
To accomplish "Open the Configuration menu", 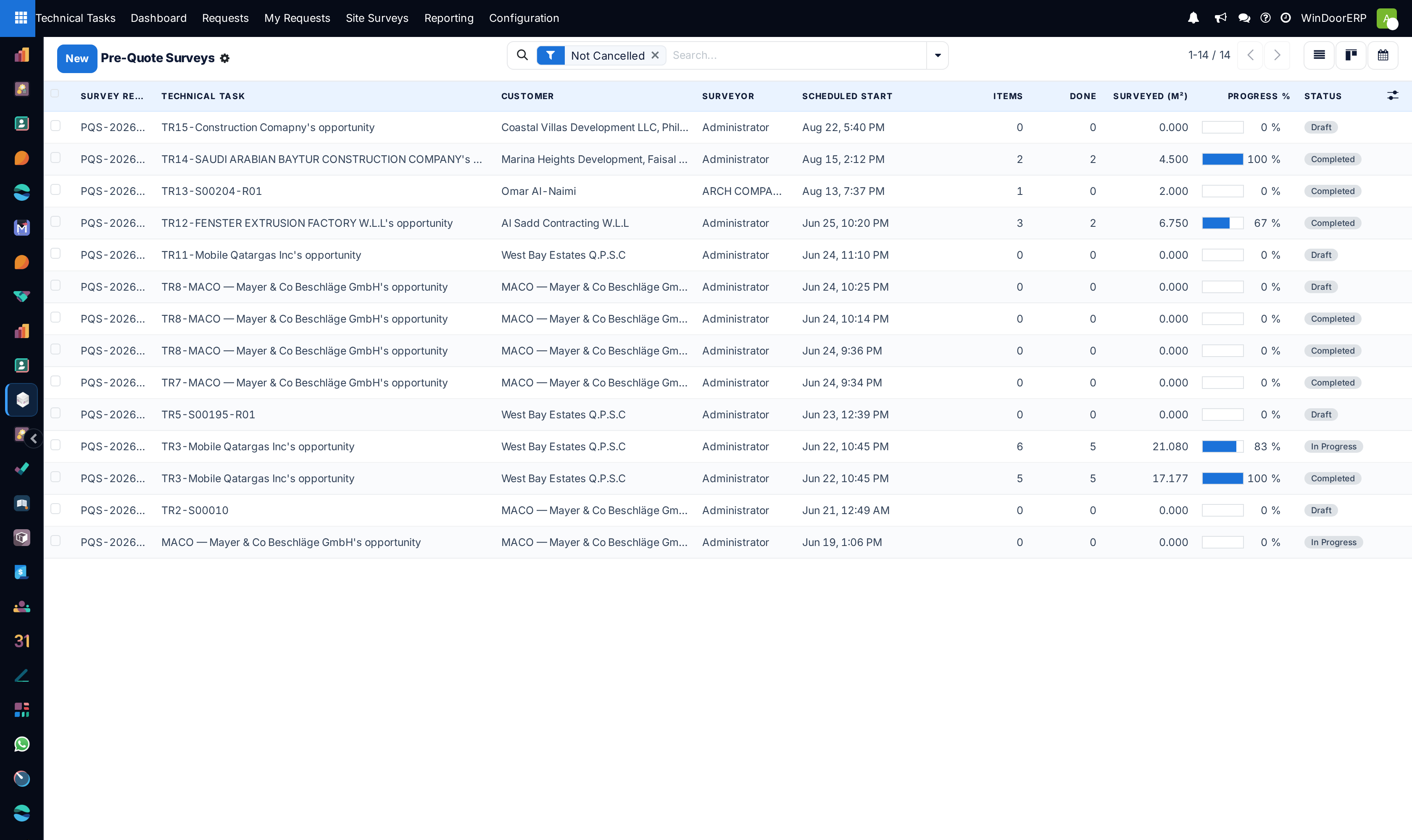I will pos(524,18).
